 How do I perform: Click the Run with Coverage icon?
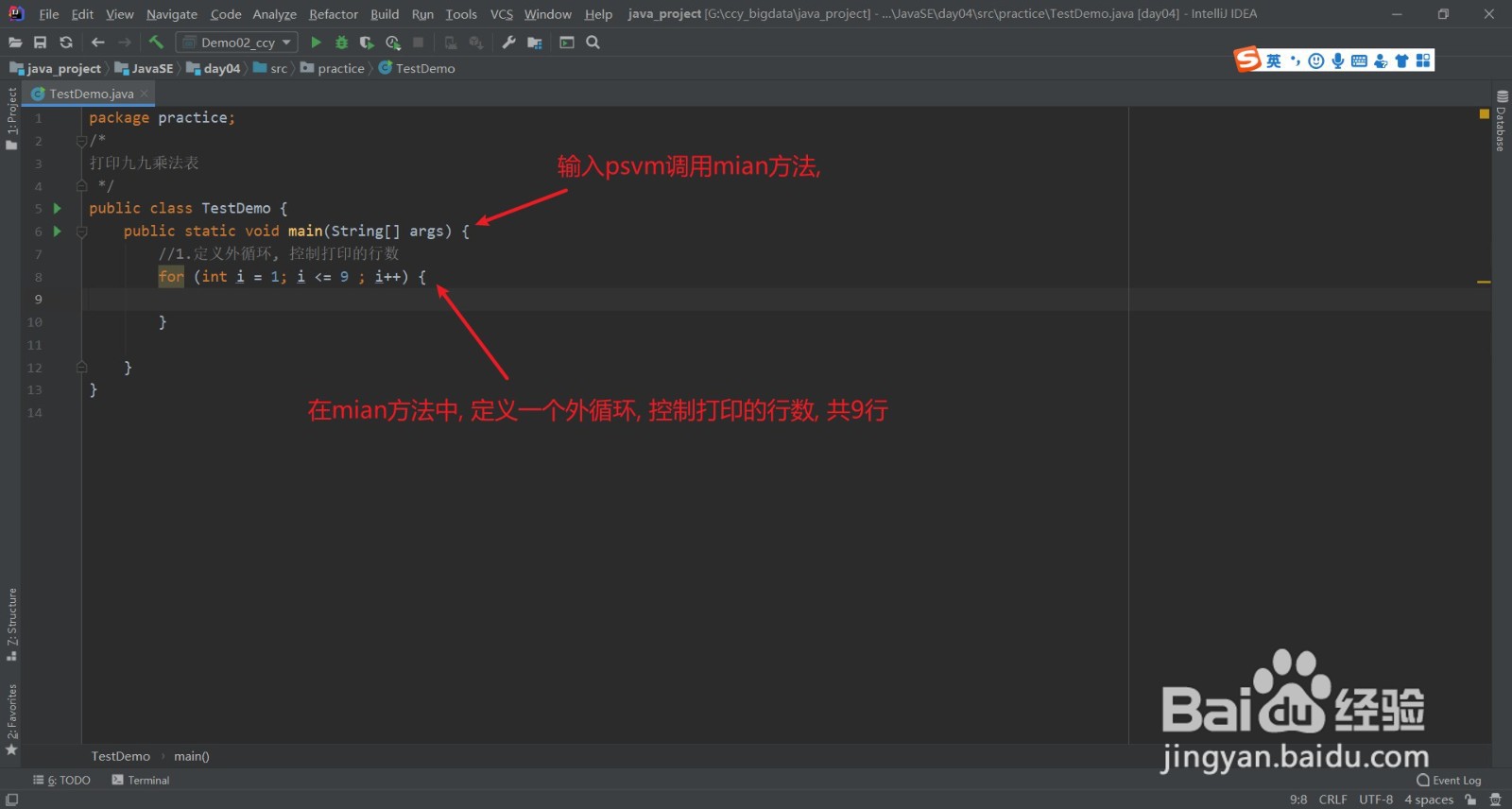tap(367, 43)
